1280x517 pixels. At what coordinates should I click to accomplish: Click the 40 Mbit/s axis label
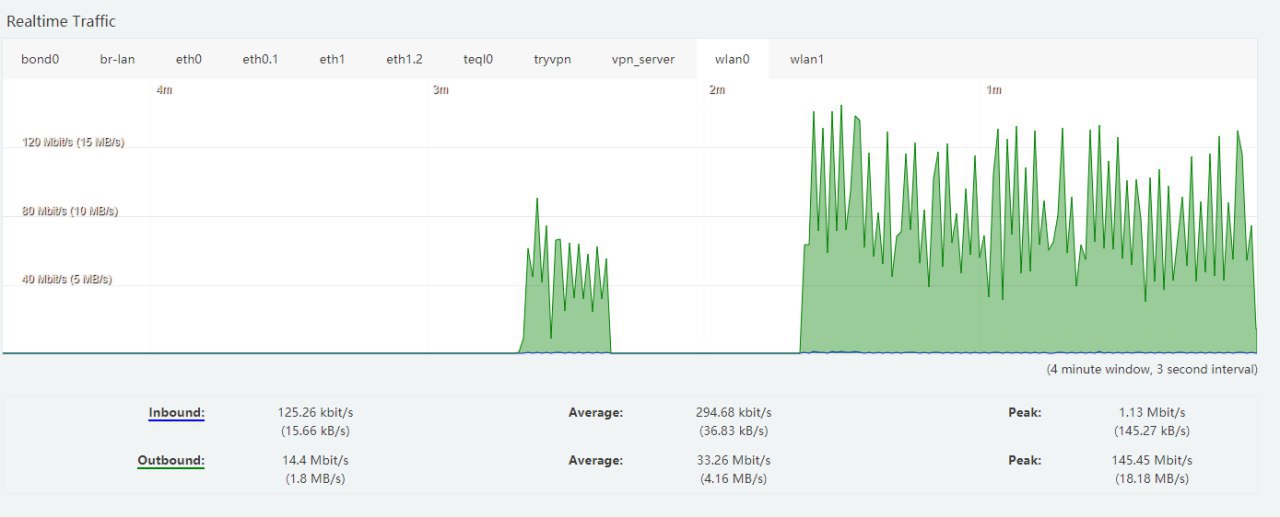point(67,279)
